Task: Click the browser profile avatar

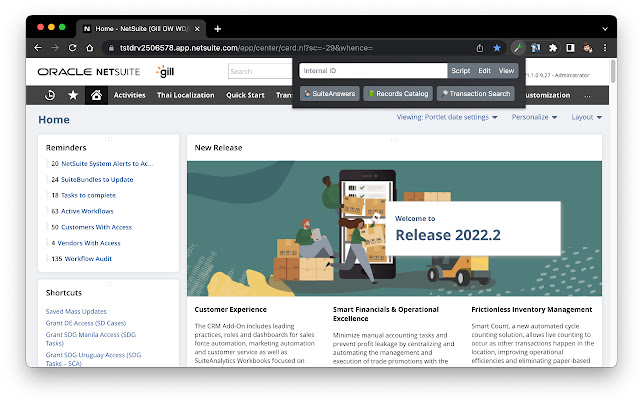Action: [x=588, y=48]
